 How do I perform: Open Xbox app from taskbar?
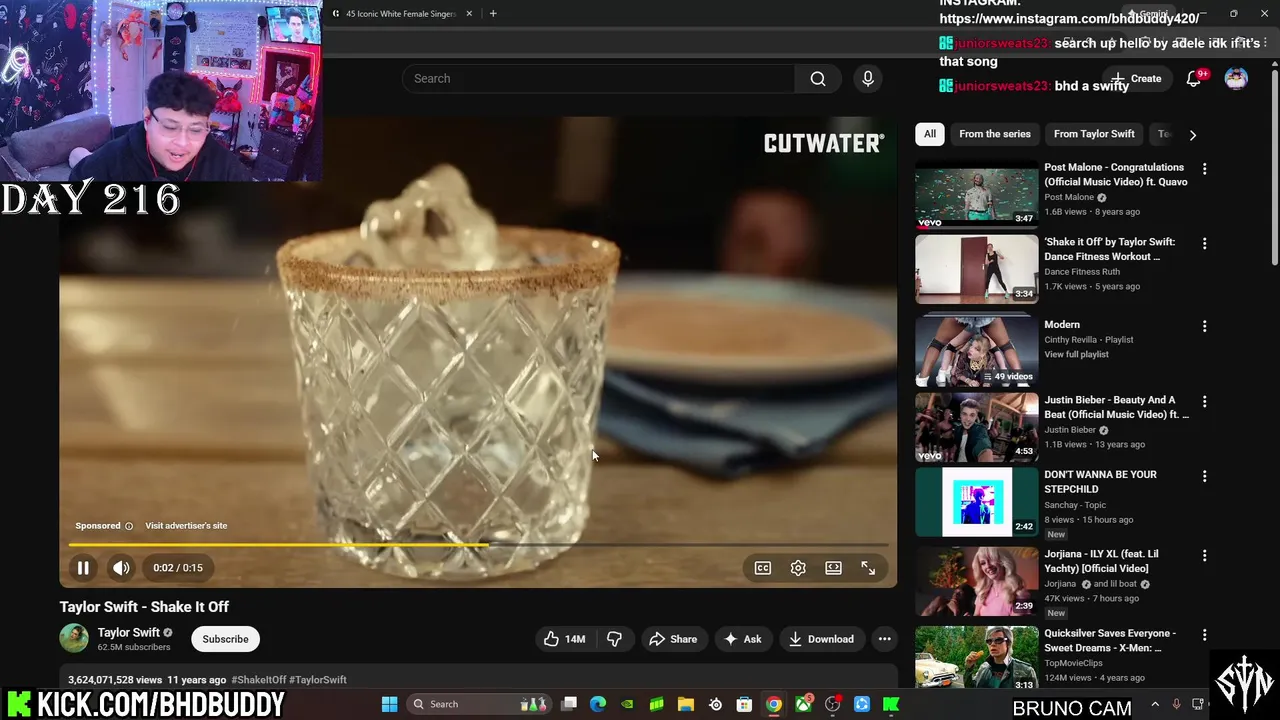pyautogui.click(x=803, y=705)
